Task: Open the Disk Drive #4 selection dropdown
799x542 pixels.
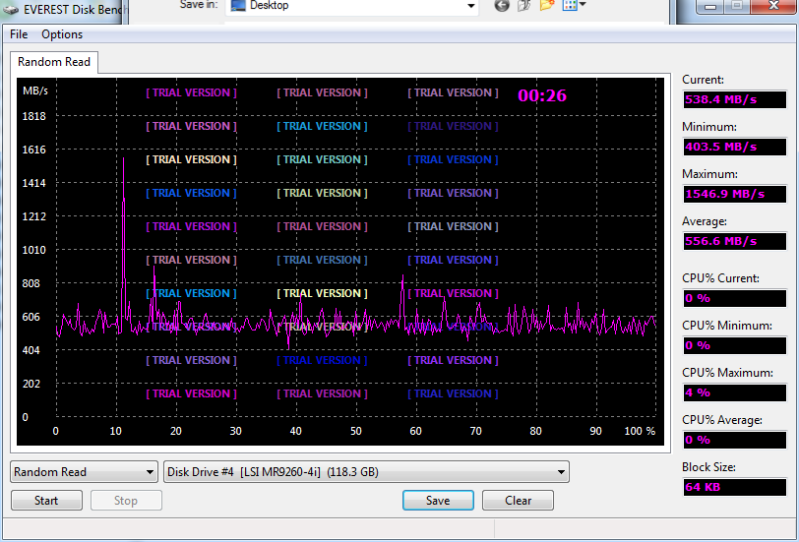Action: tap(366, 472)
